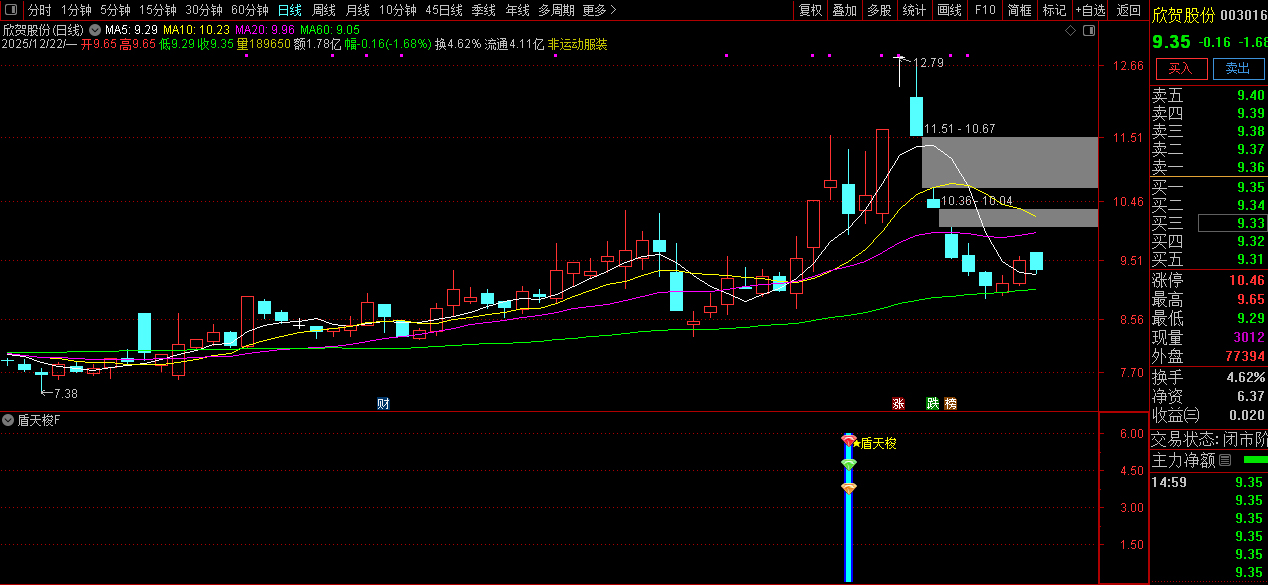Click the 涨停 value 10.46
Screen dimensions: 1268x585
[1247, 280]
